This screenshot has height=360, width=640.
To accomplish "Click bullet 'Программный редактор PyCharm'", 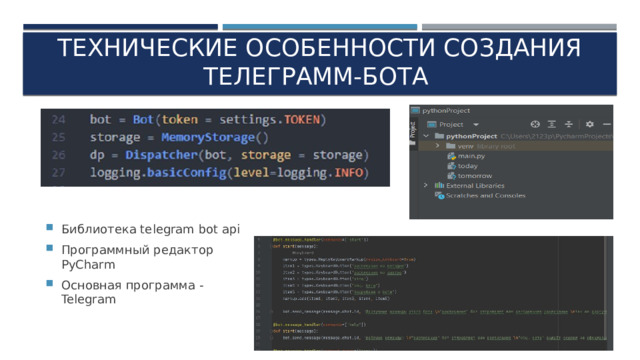I will (x=137, y=257).
